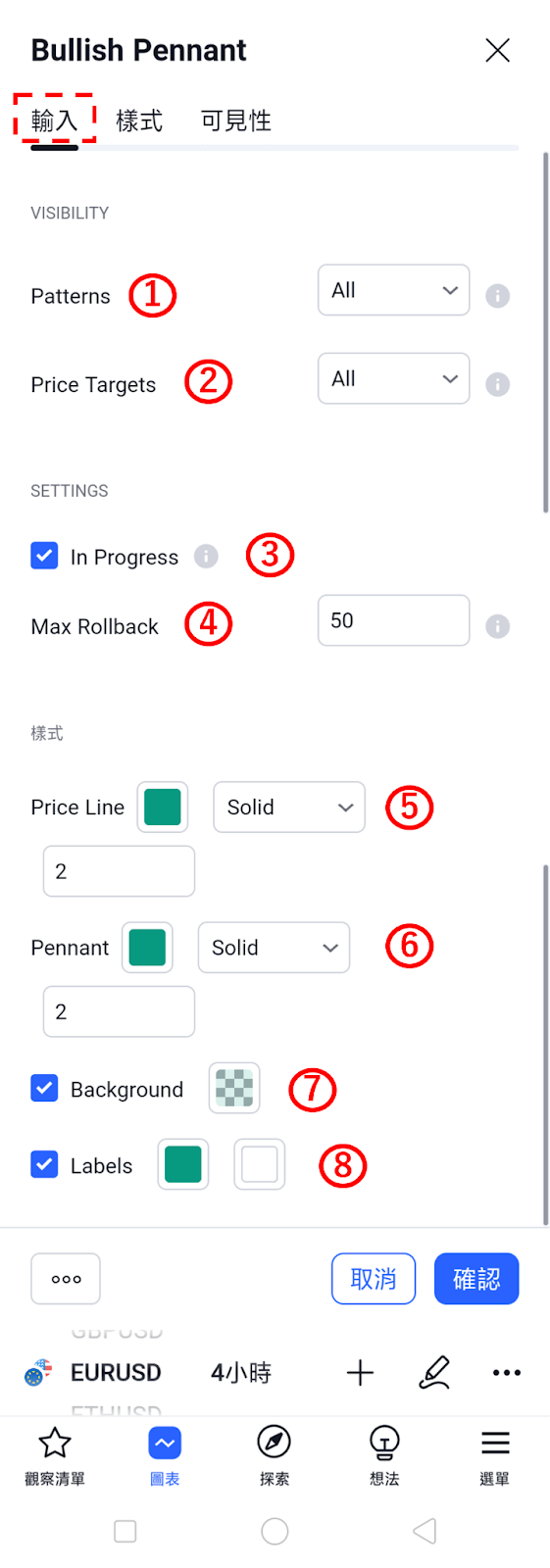The width and height of the screenshot is (550, 1568).
Task: Switch to the 樣式 tab
Action: coord(139,121)
